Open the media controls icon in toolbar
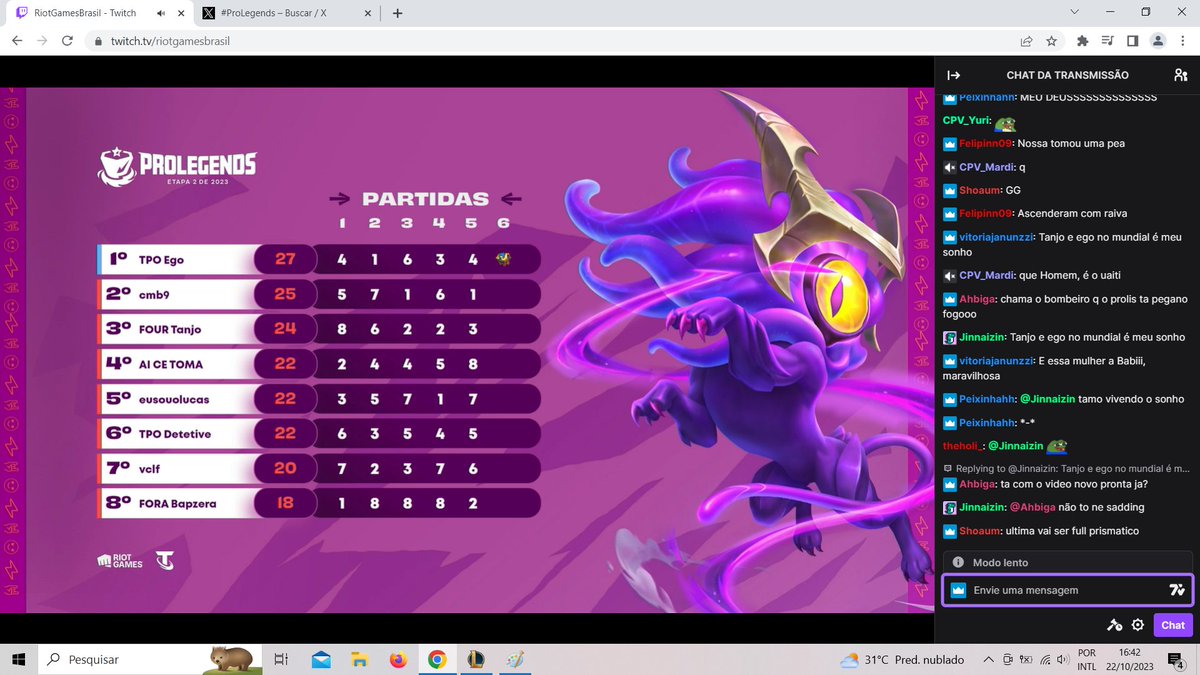Image resolution: width=1200 pixels, height=675 pixels. (x=1107, y=41)
